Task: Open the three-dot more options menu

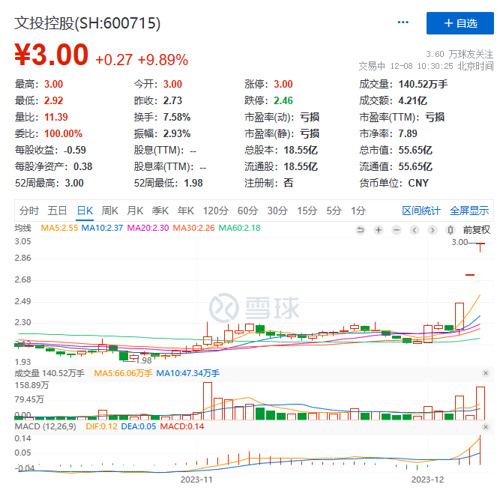Action: [x=403, y=22]
